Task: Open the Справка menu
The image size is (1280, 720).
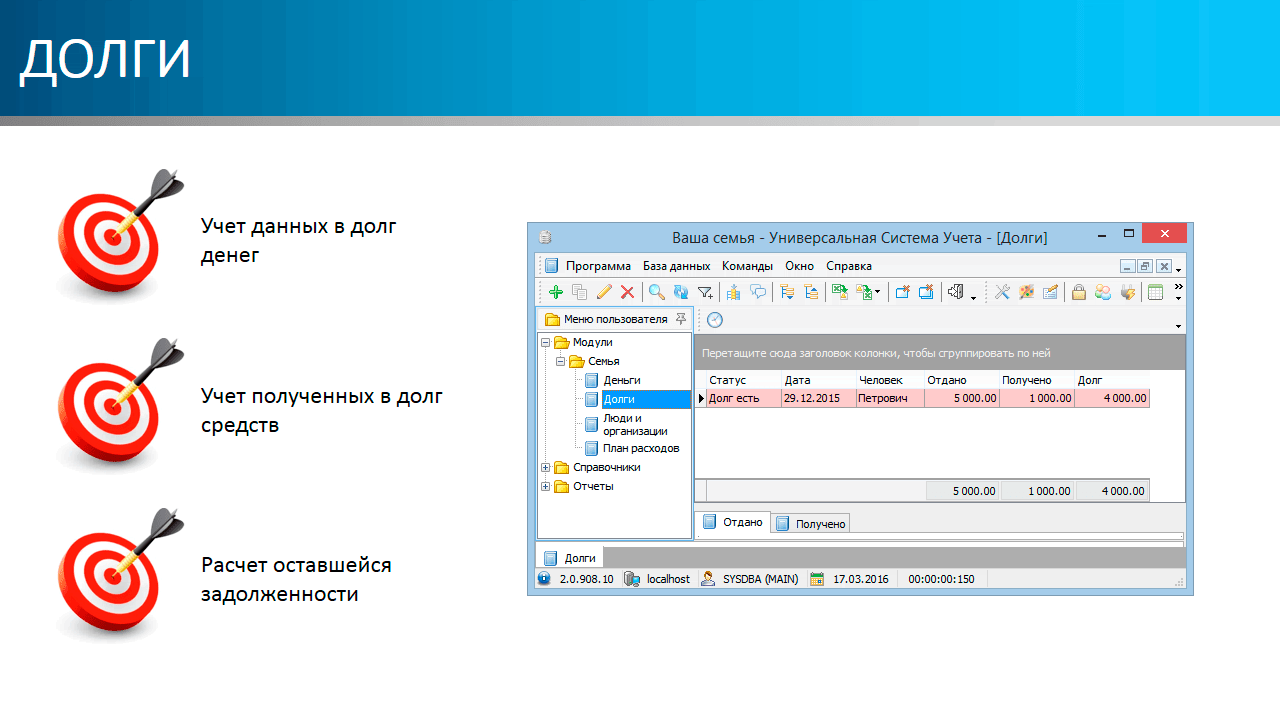Action: (849, 266)
